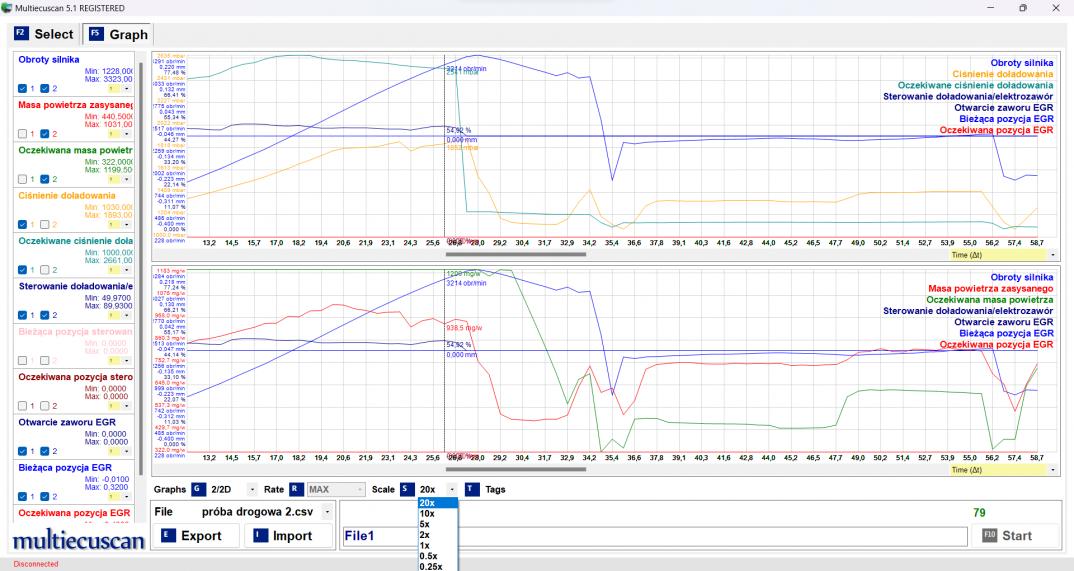Click the F10 icon on the Start button

[991, 535]
